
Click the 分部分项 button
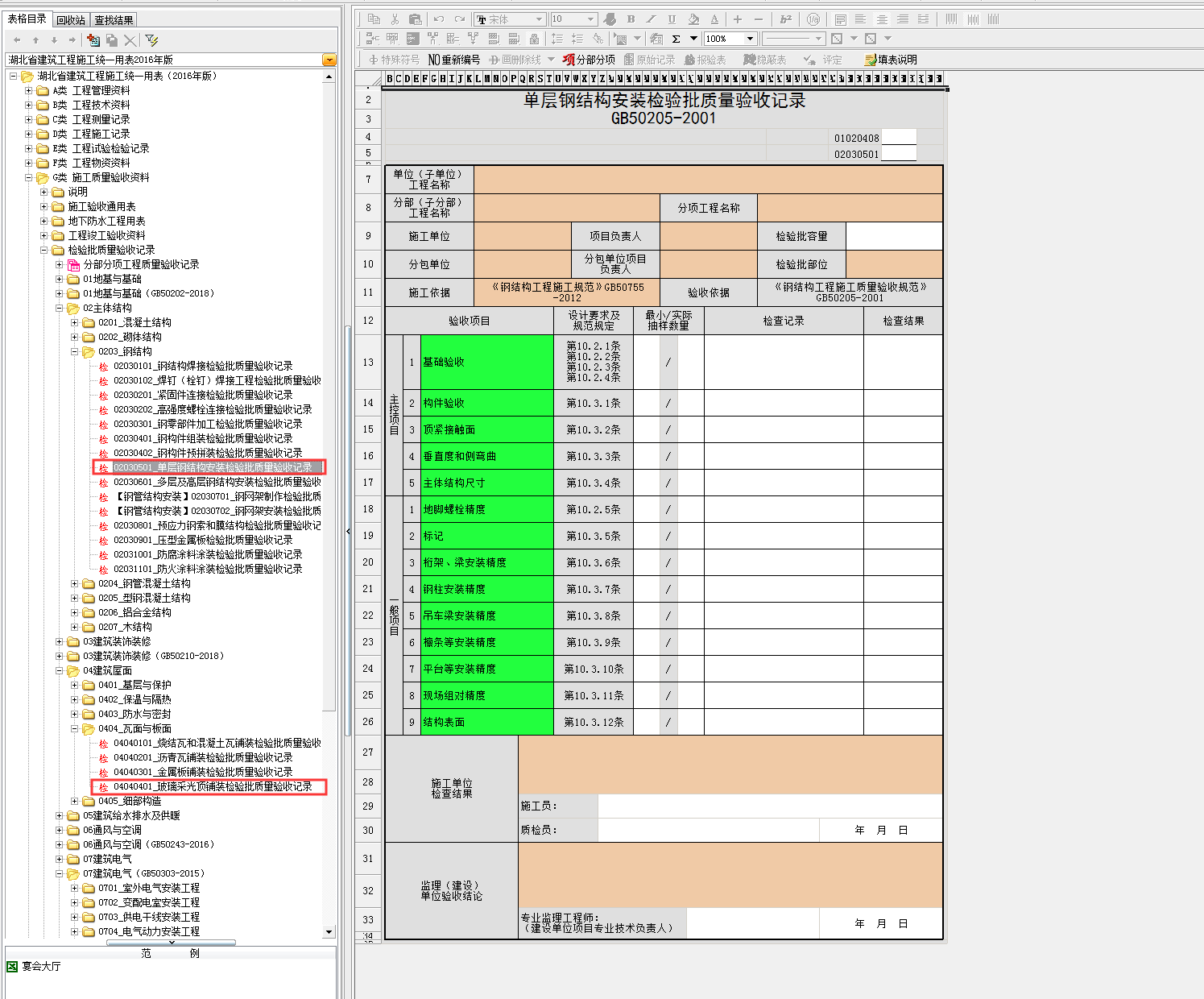pyautogui.click(x=590, y=60)
